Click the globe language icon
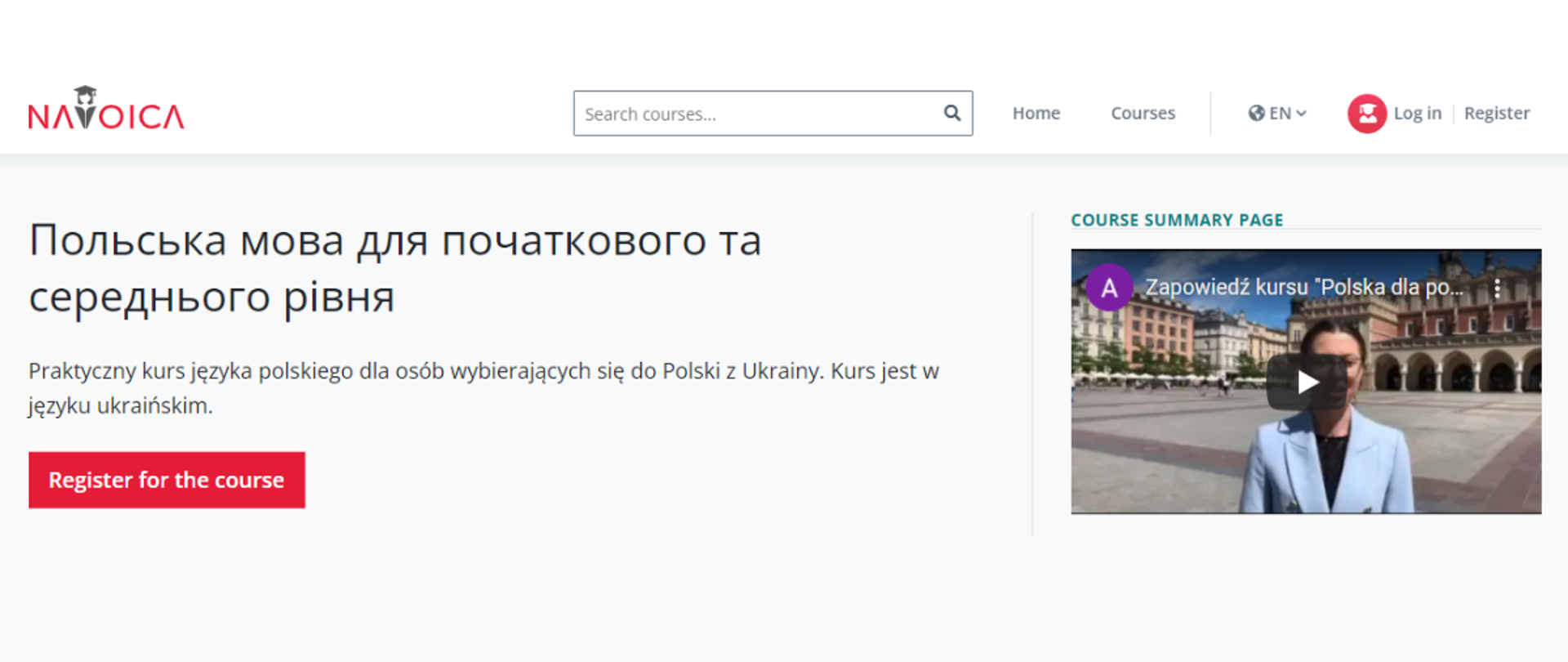1568x662 pixels. 1256,113
